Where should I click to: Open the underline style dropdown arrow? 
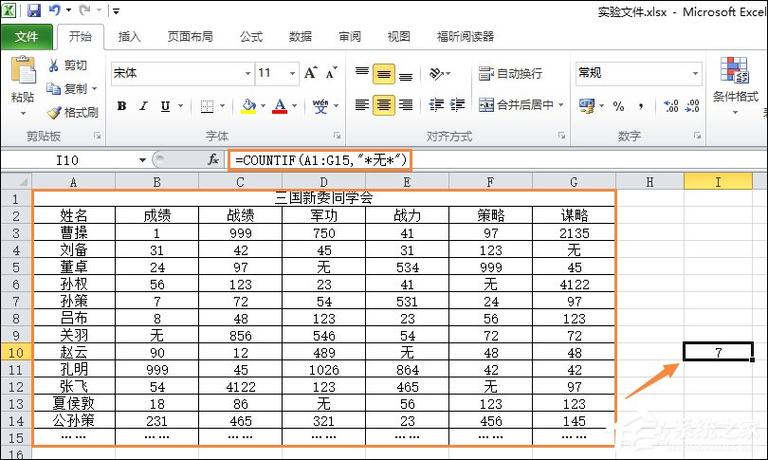pos(181,106)
